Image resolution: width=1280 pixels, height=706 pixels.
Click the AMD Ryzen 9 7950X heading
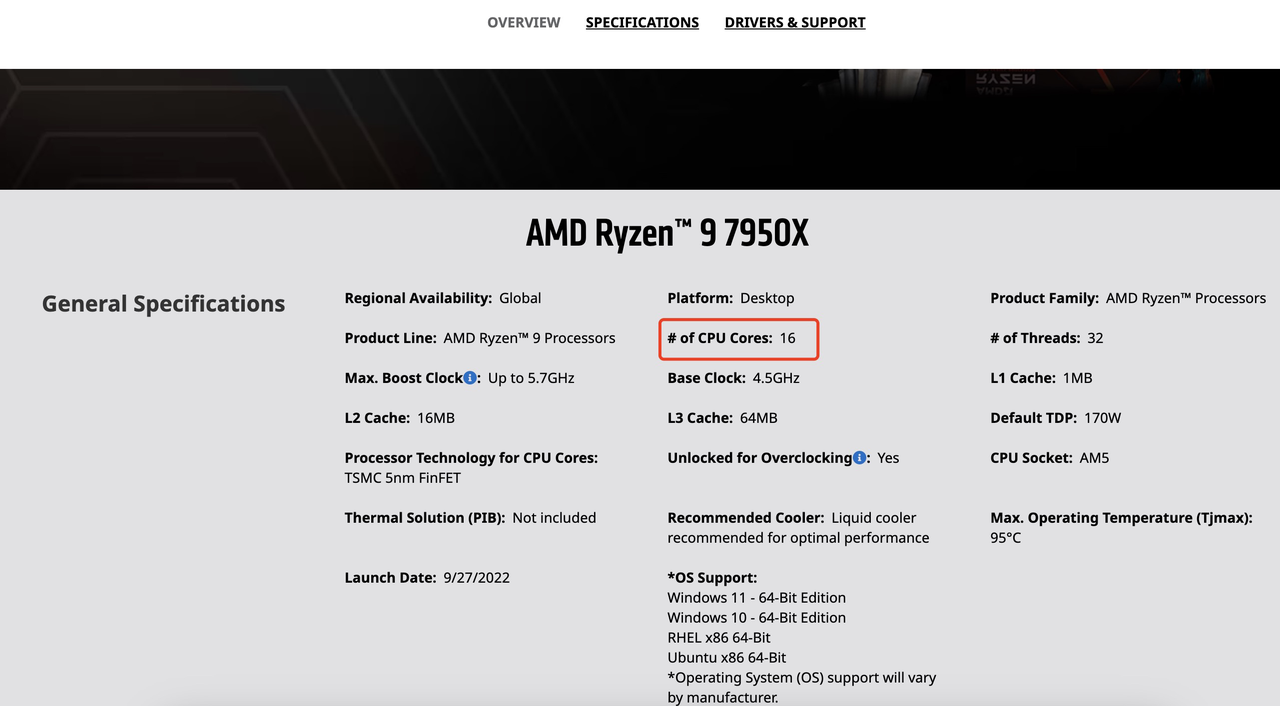pyautogui.click(x=667, y=233)
